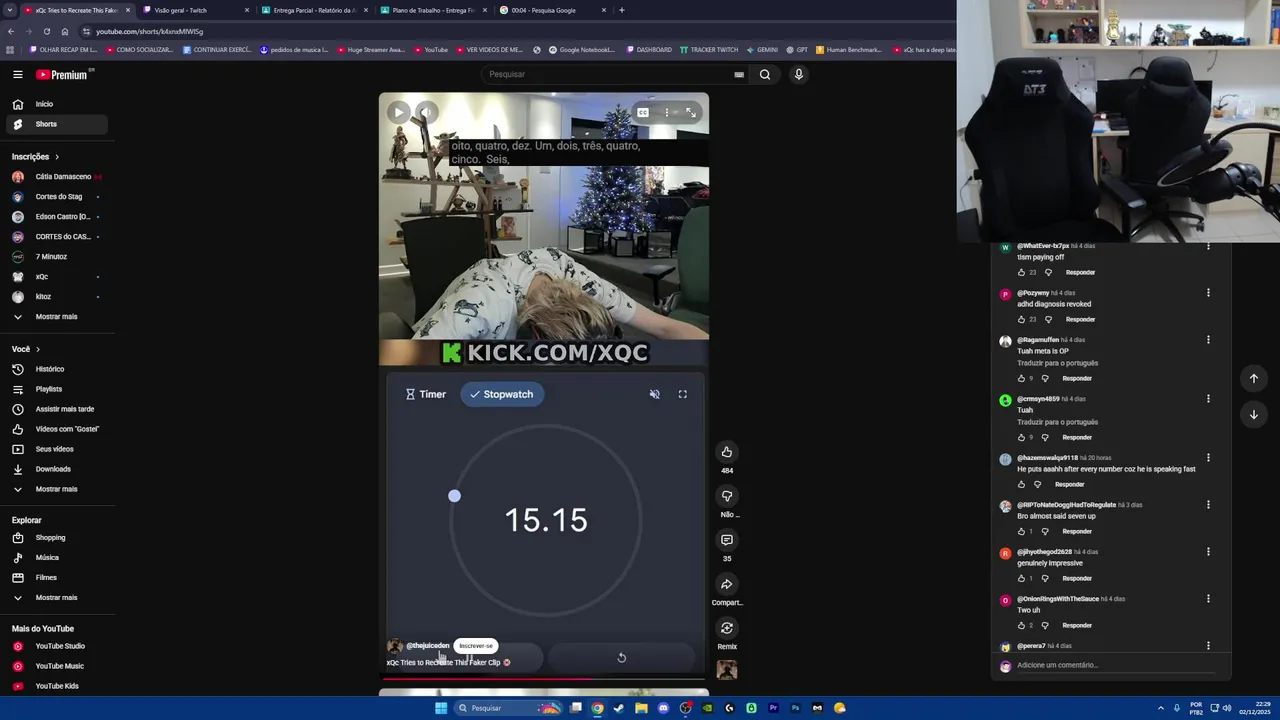The image size is (1280, 720).
Task: Open options menu for @crmsyn4859 comment
Action: pyautogui.click(x=1208, y=399)
